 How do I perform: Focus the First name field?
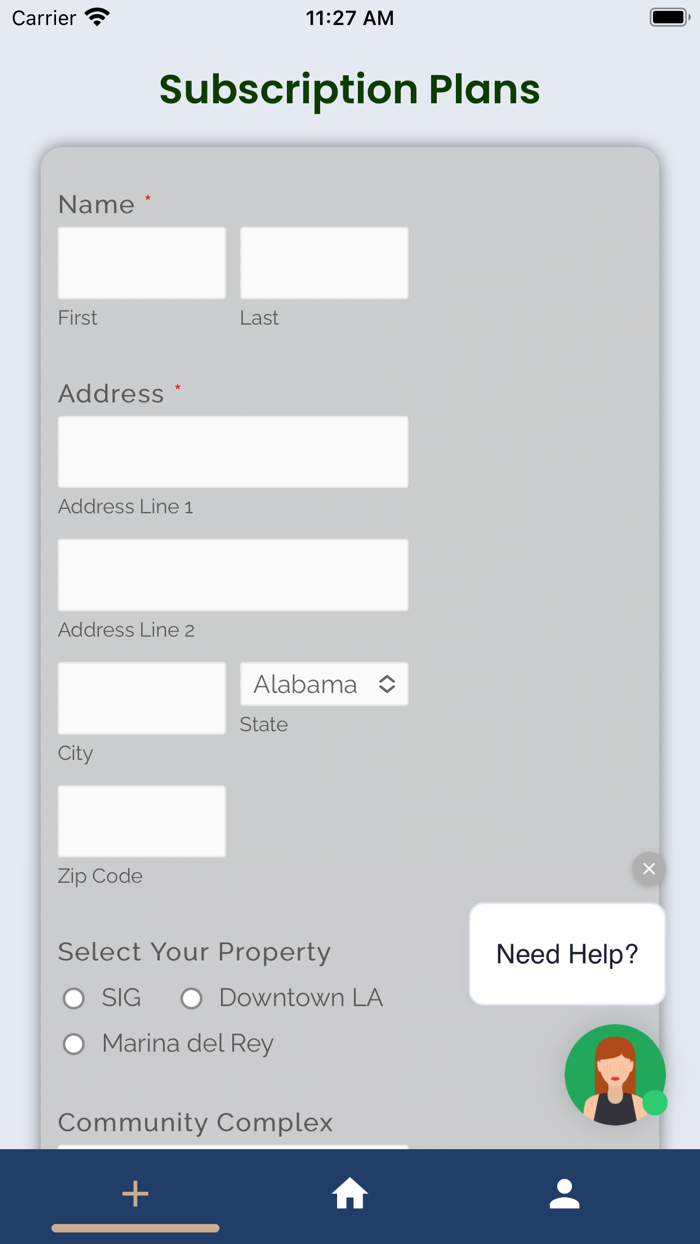click(142, 263)
